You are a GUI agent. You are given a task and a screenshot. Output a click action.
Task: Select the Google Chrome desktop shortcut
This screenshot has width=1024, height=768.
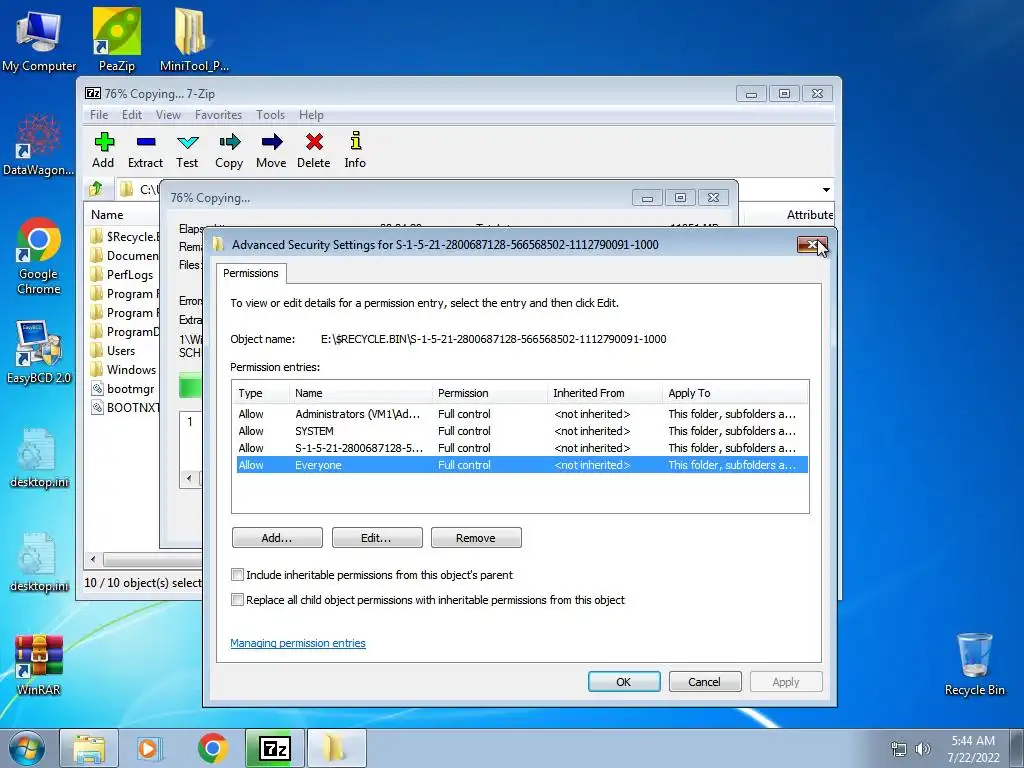39,256
